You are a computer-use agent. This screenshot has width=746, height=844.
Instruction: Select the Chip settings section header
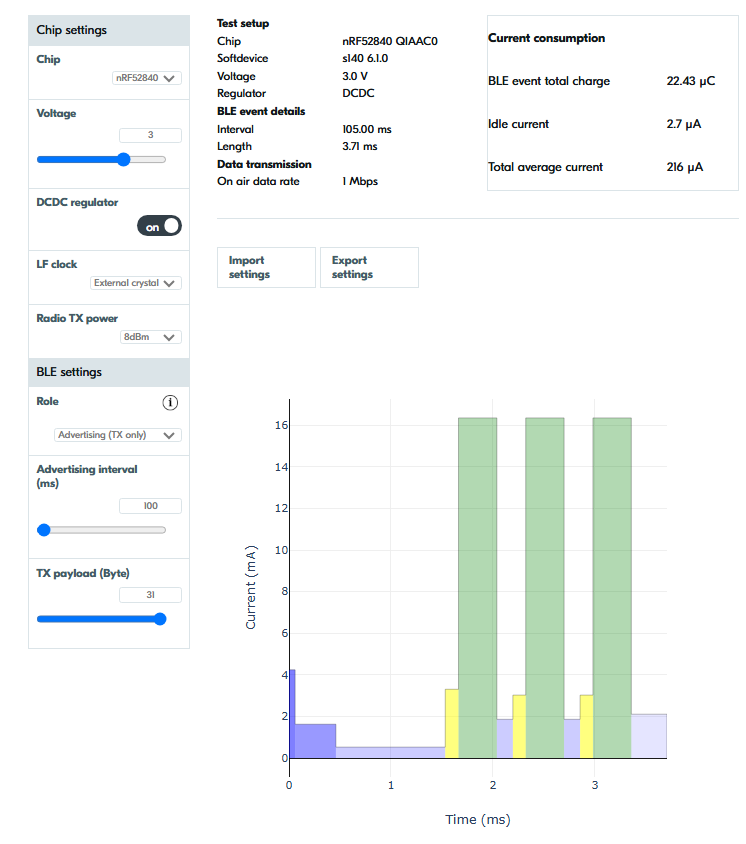[x=109, y=30]
